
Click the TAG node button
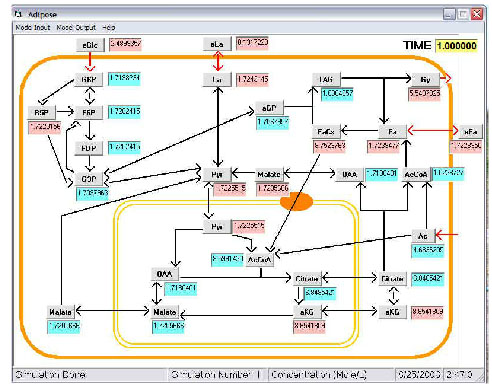click(326, 80)
